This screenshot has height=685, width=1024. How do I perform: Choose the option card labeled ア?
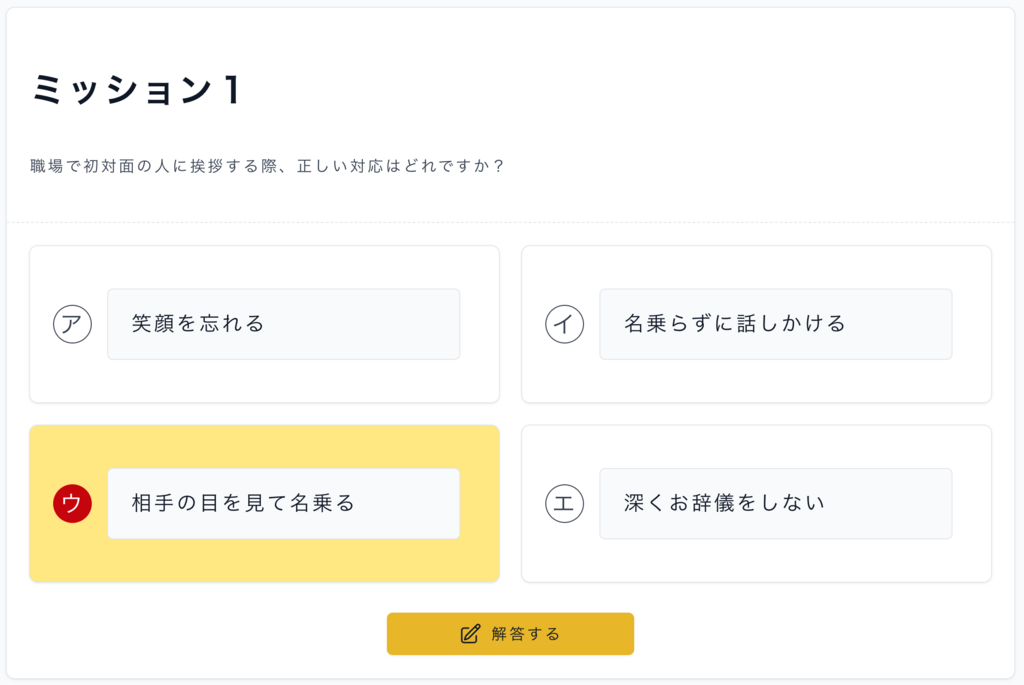264,324
